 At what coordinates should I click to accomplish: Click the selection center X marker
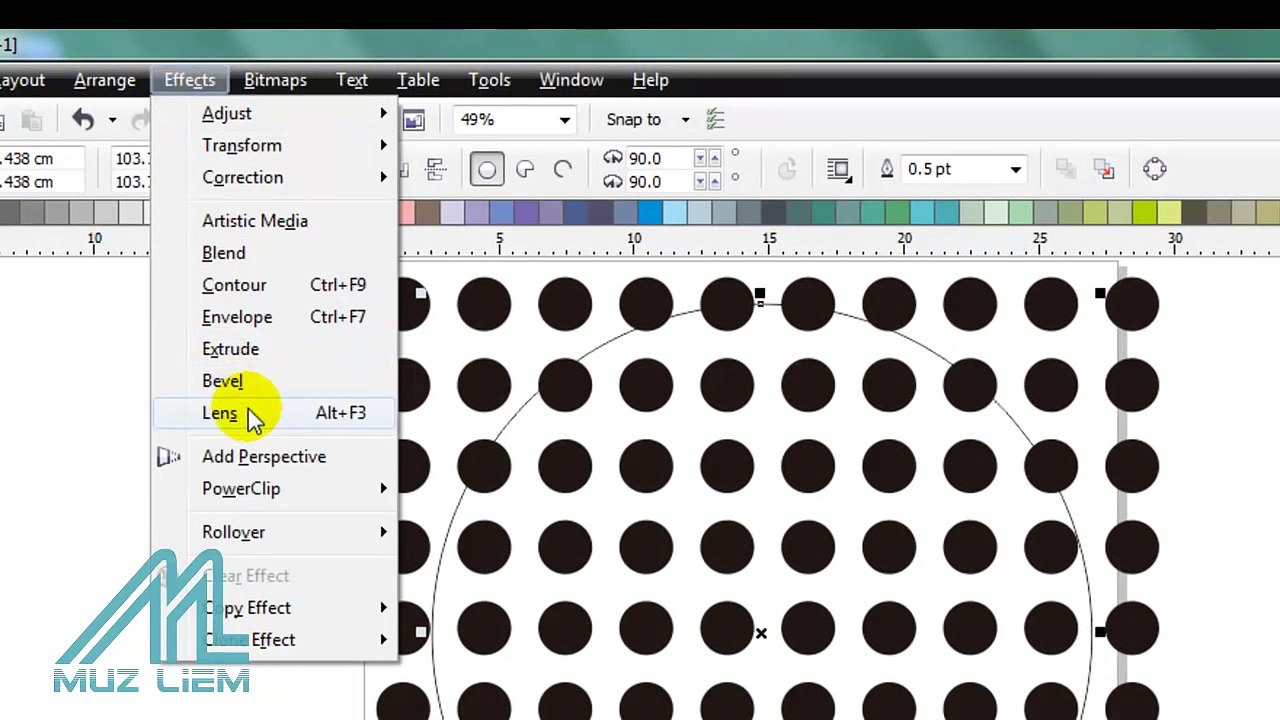(761, 633)
